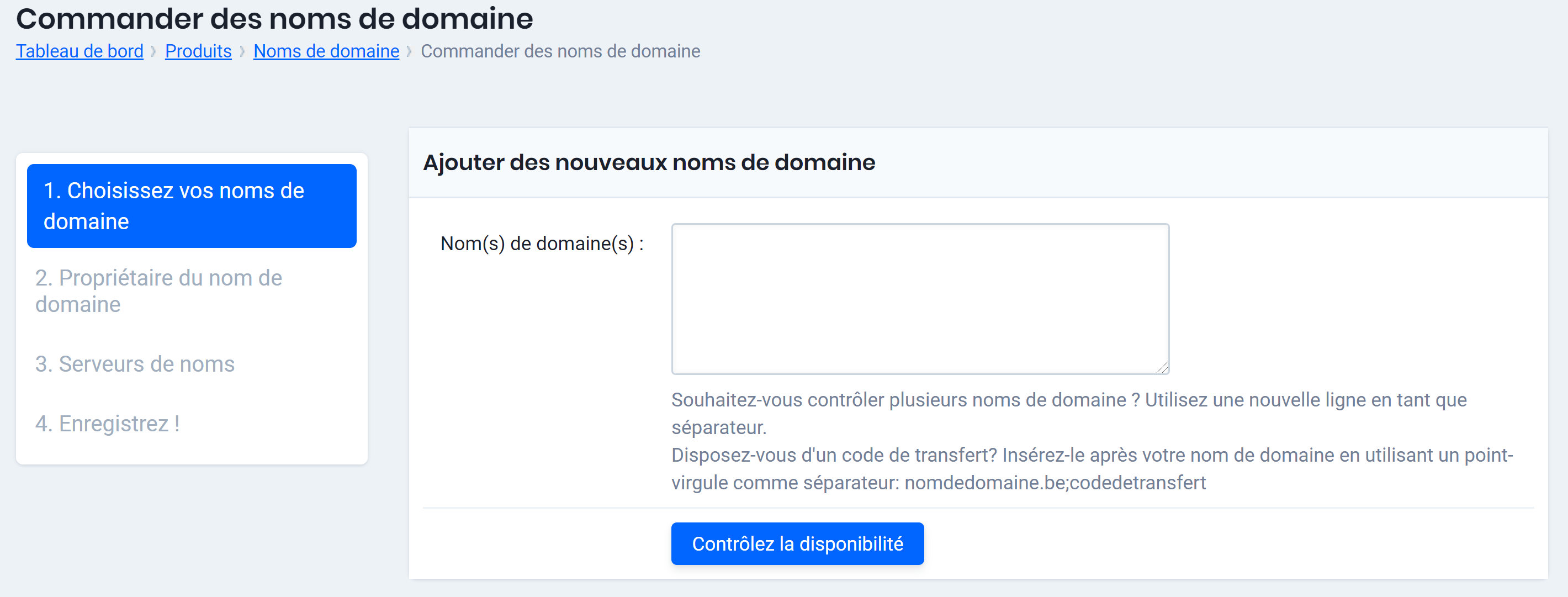Click the "Nom(s) de domaine(s) :" label

pos(544,245)
